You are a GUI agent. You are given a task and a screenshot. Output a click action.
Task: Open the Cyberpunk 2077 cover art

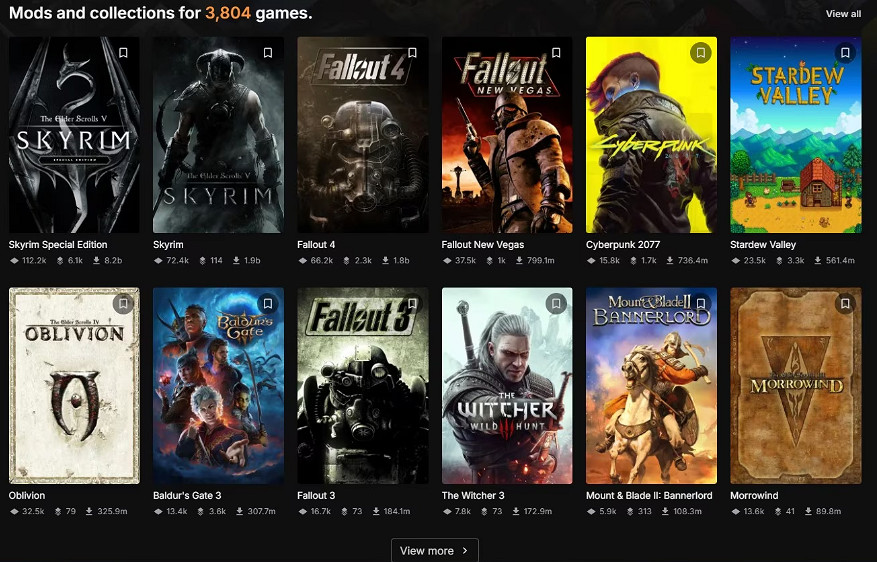click(x=651, y=135)
